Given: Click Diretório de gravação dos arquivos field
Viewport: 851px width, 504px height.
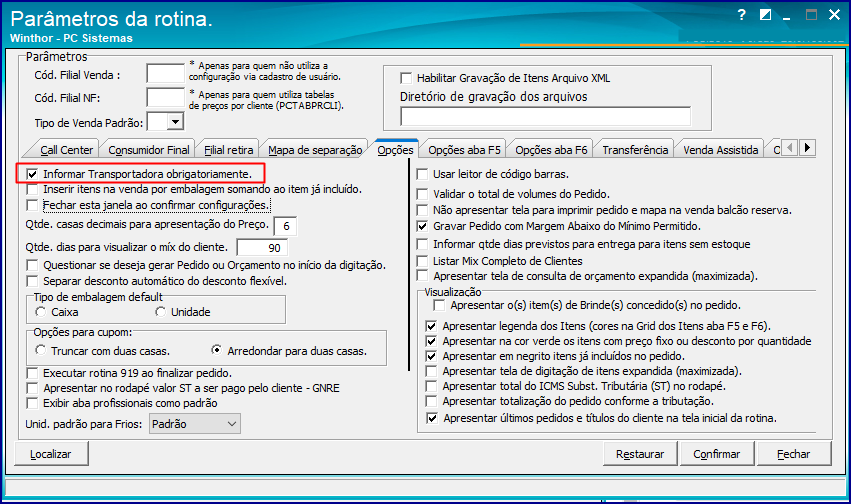Looking at the screenshot, I should pyautogui.click(x=545, y=116).
